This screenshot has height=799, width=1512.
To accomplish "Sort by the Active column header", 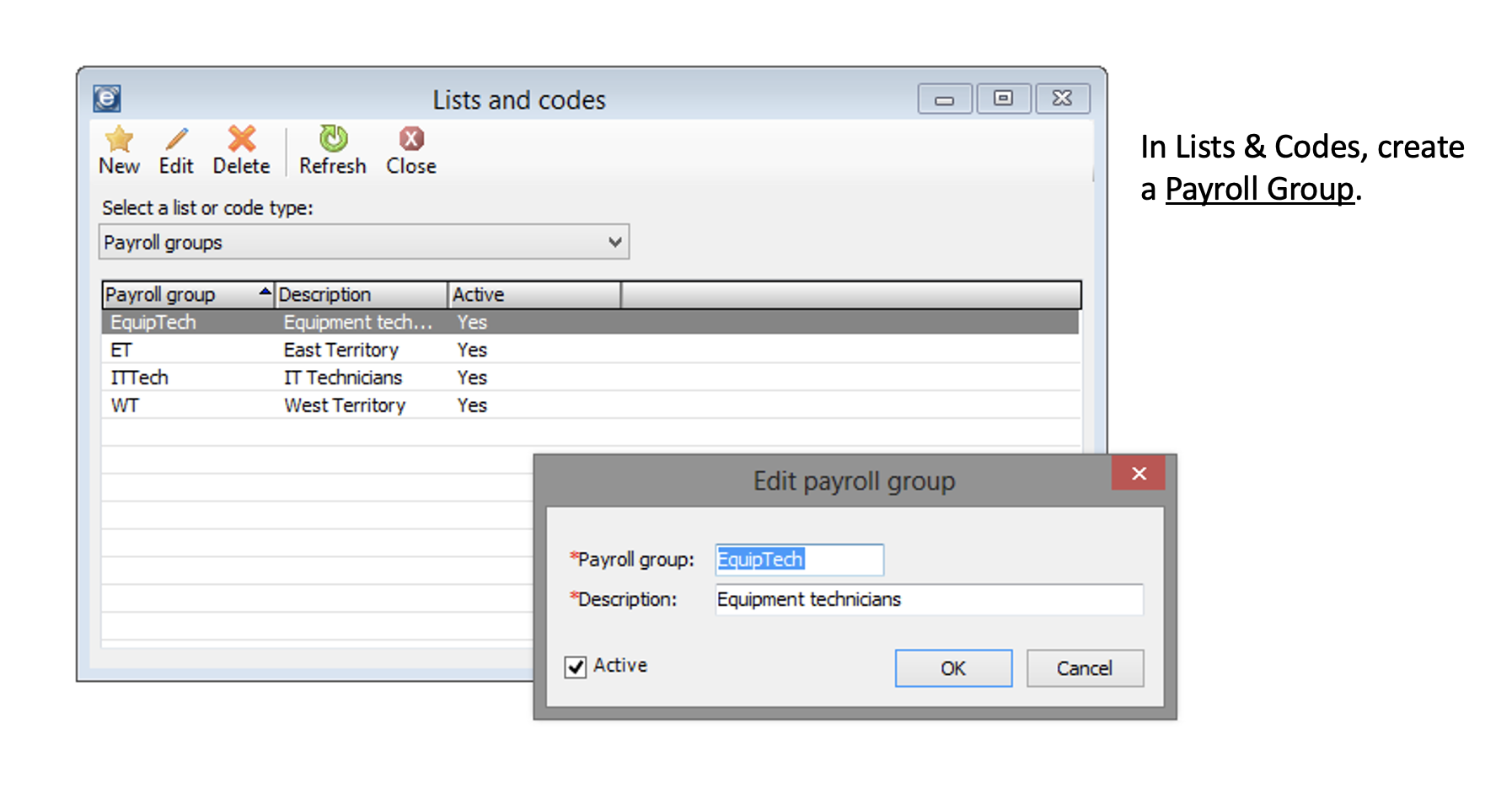I will (x=534, y=295).
